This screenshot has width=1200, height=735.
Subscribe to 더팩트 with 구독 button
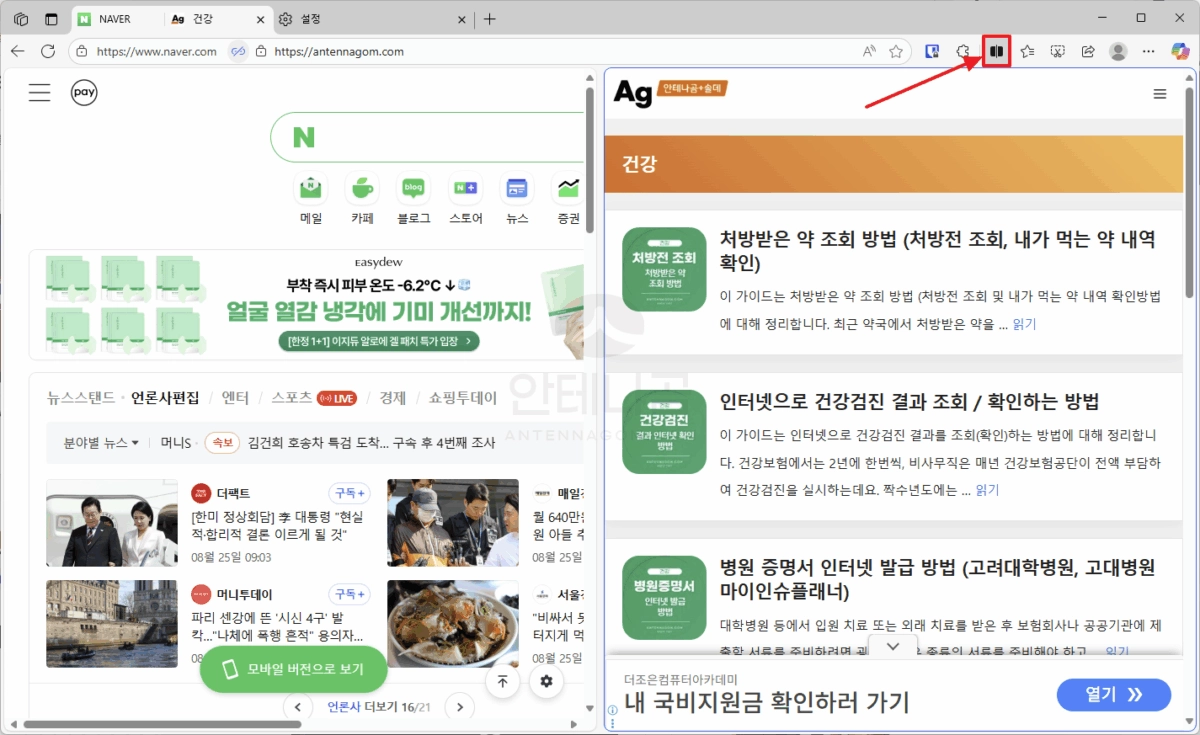click(349, 493)
